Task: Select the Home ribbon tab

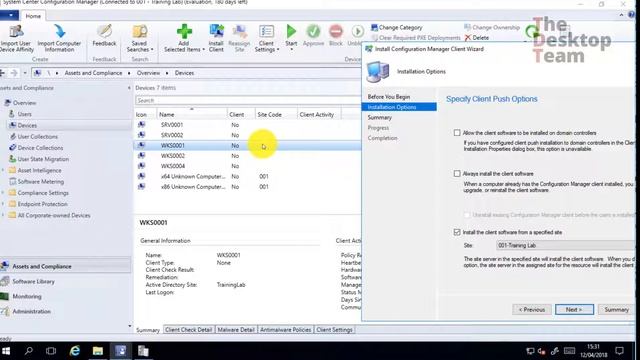Action: click(33, 16)
